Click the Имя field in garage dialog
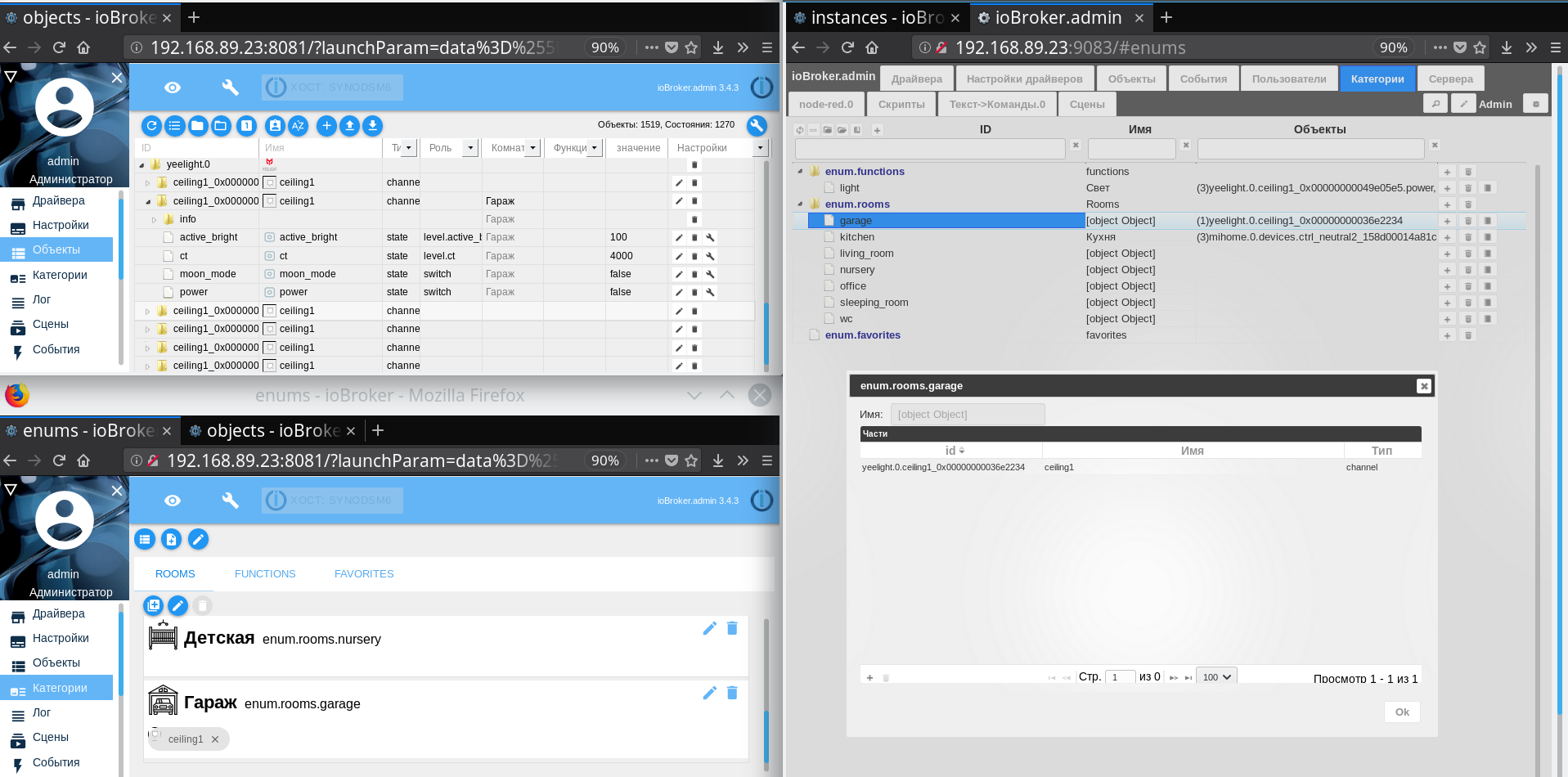 point(968,415)
